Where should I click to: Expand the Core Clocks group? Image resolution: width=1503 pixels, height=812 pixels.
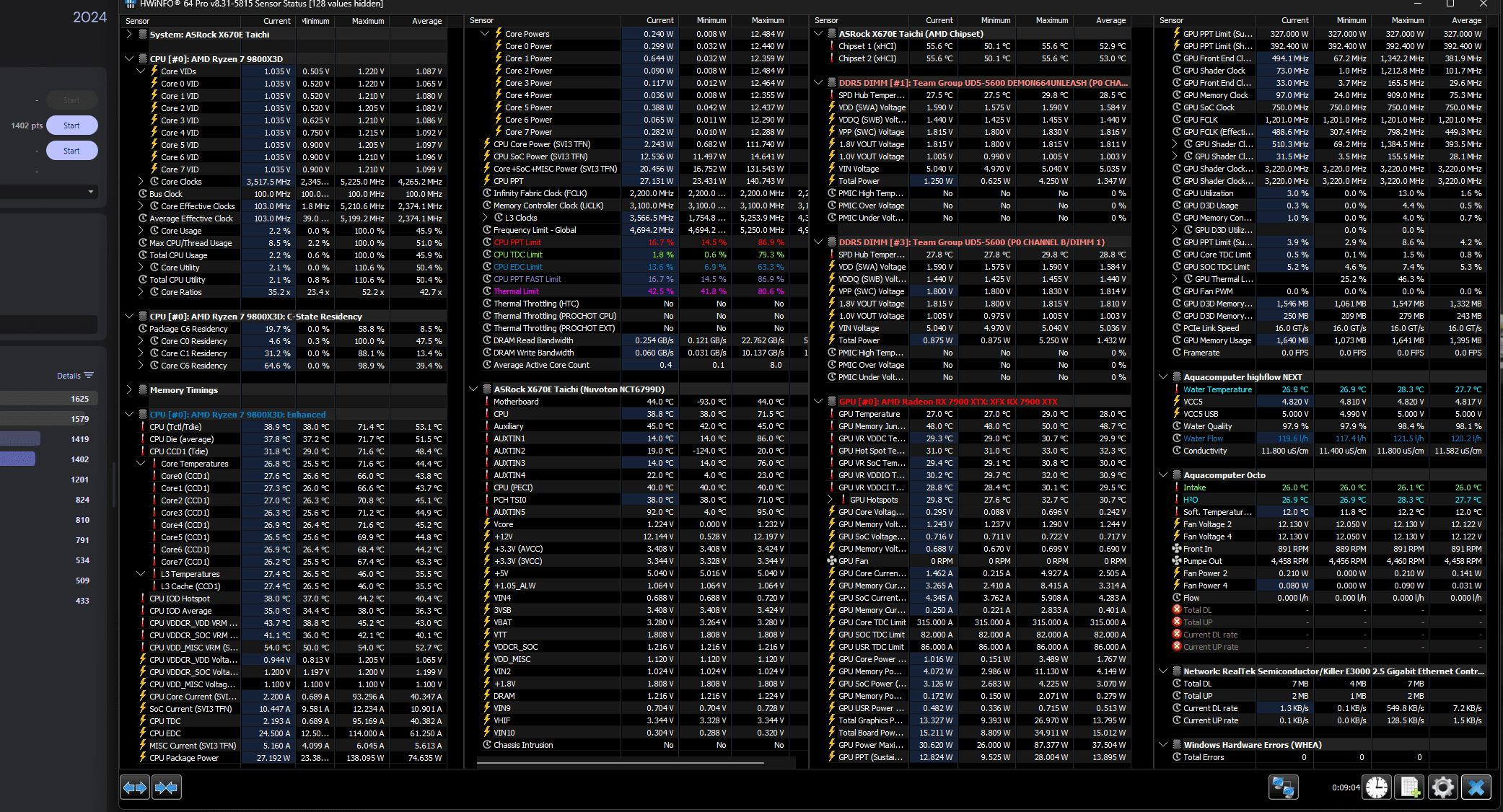(141, 182)
